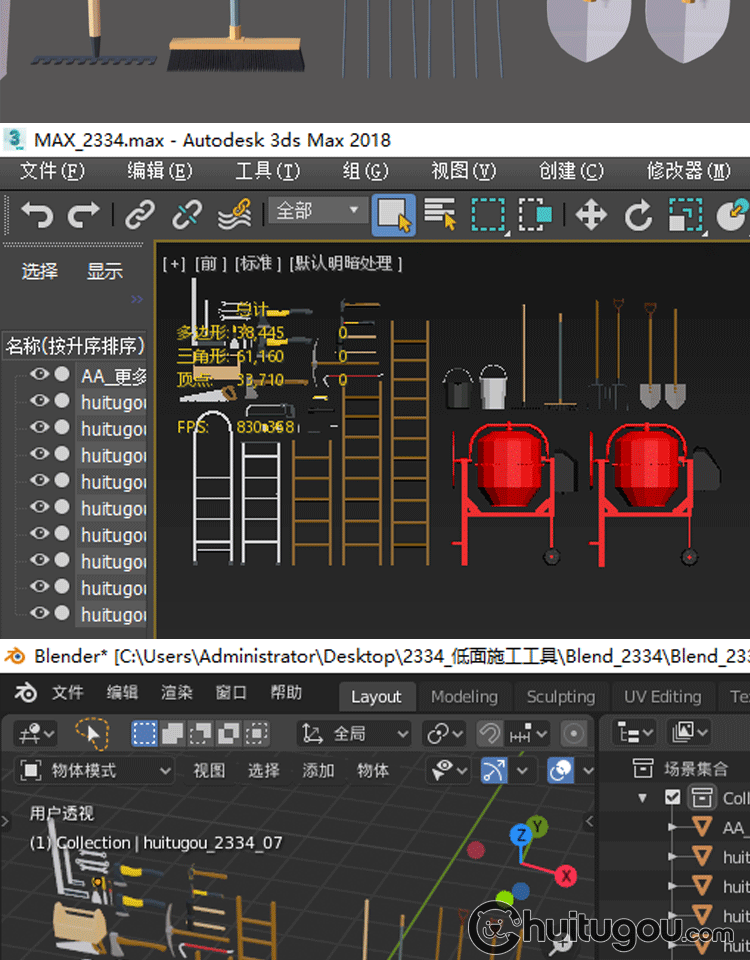This screenshot has width=750, height=960.
Task: Toggle Blender's snapping magnet button
Action: click(x=489, y=734)
